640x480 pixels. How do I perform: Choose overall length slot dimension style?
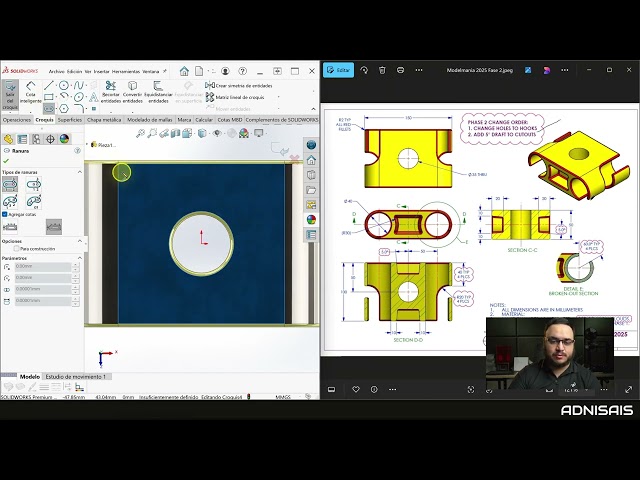(x=53, y=227)
